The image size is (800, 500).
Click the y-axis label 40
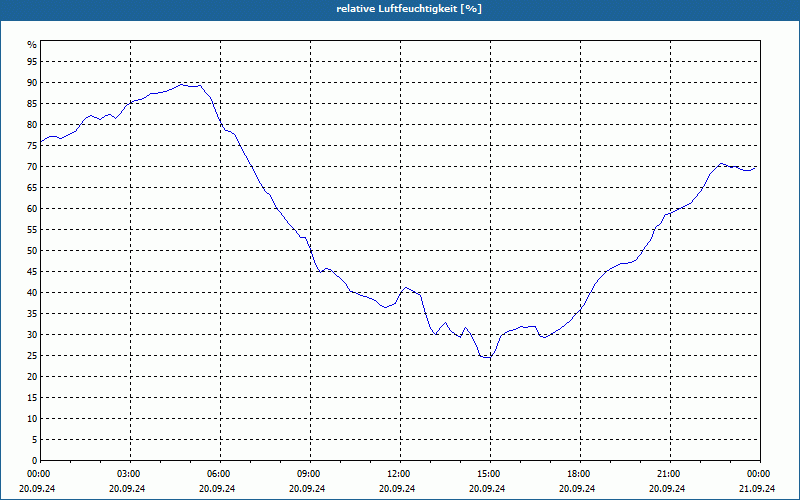(32, 293)
